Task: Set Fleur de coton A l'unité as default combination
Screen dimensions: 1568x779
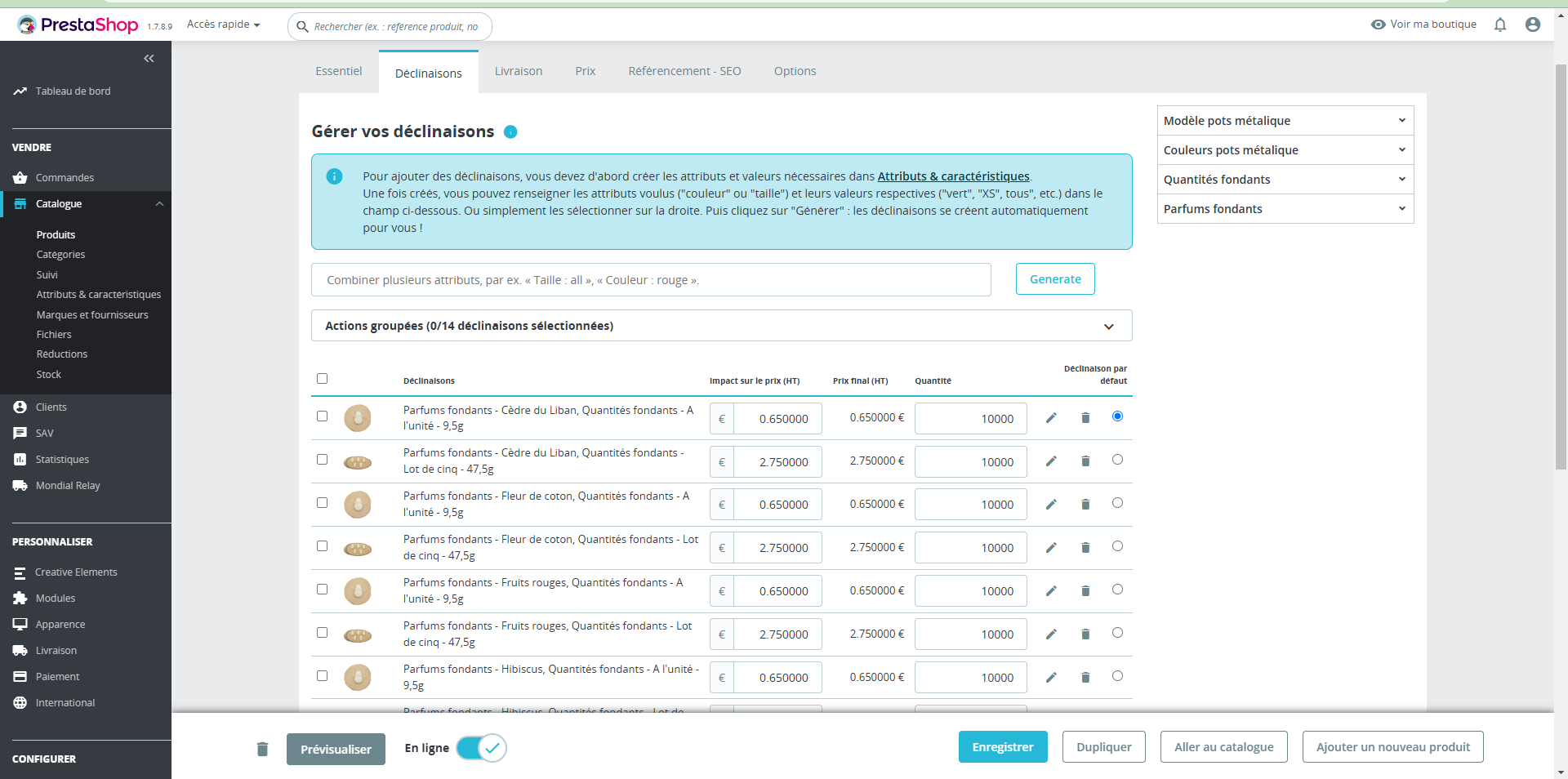Action: 1117,503
